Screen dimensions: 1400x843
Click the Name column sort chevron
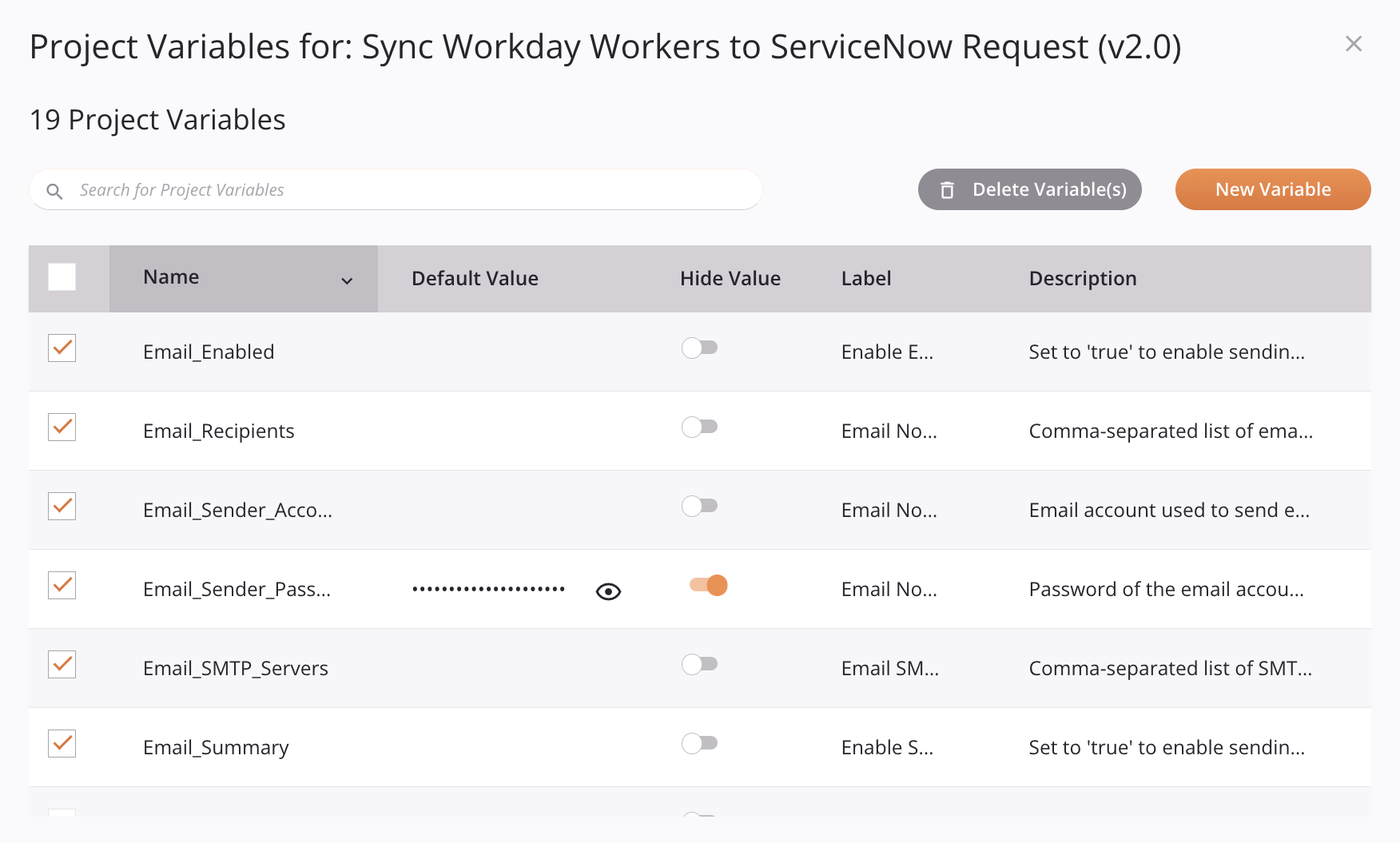click(x=347, y=280)
